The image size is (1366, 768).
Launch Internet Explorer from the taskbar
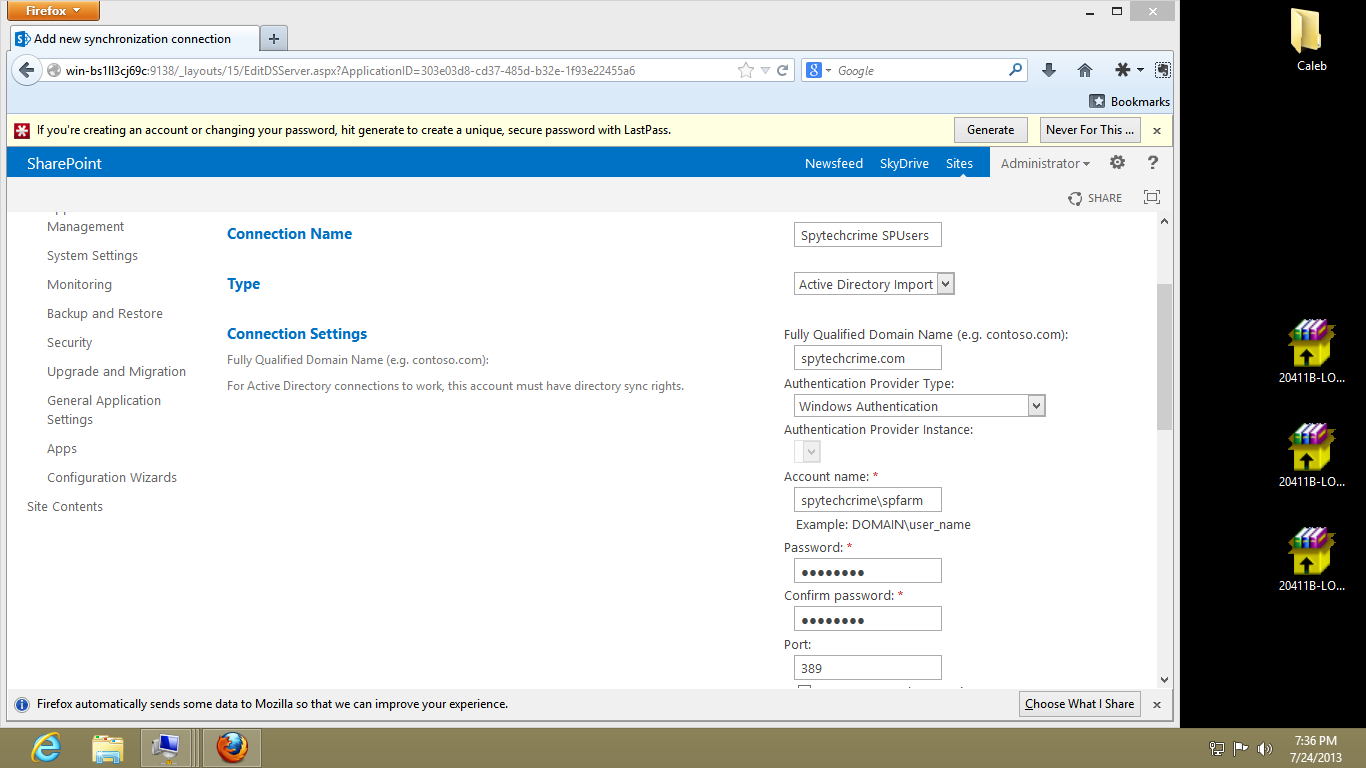click(x=45, y=747)
